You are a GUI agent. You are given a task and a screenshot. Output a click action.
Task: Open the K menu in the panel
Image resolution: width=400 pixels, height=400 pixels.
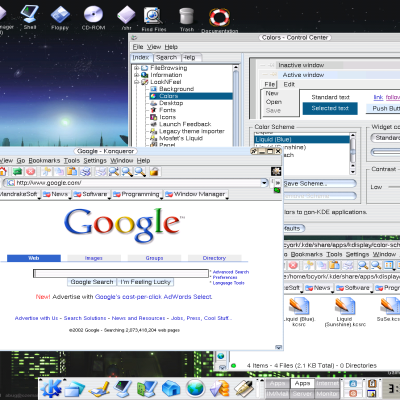[51, 388]
